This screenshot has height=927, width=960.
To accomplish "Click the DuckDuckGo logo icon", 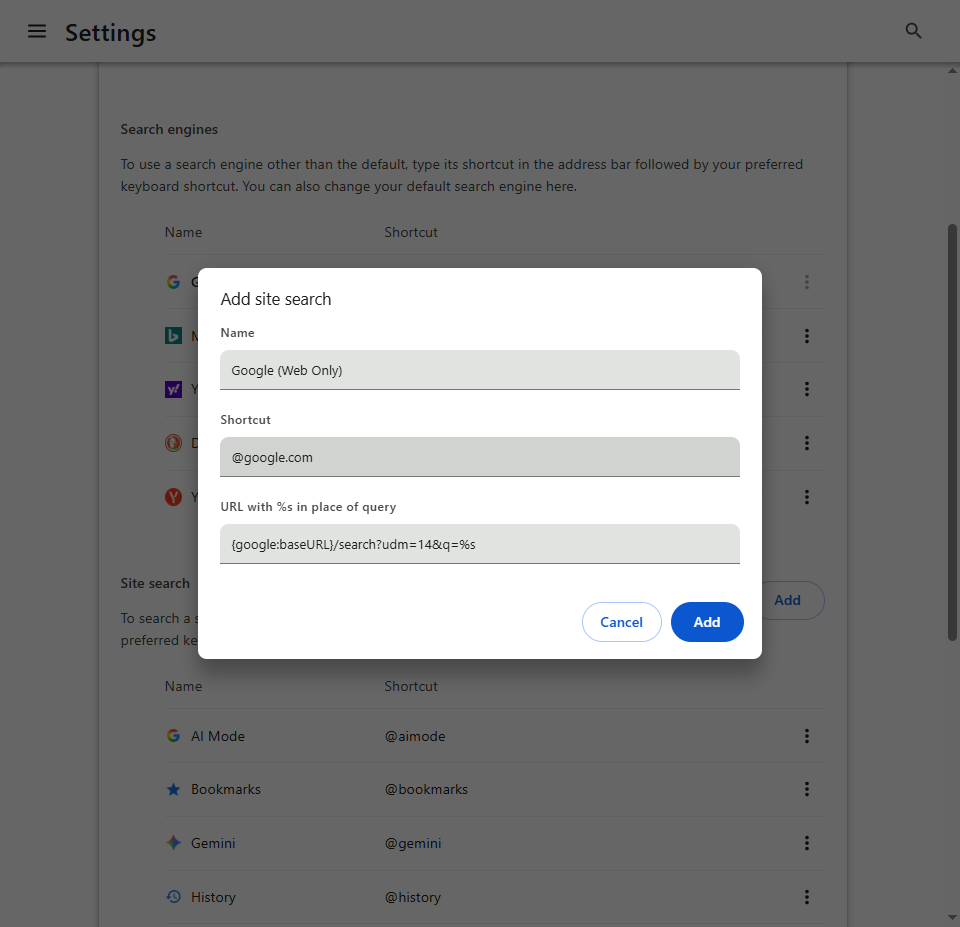I will click(x=172, y=442).
